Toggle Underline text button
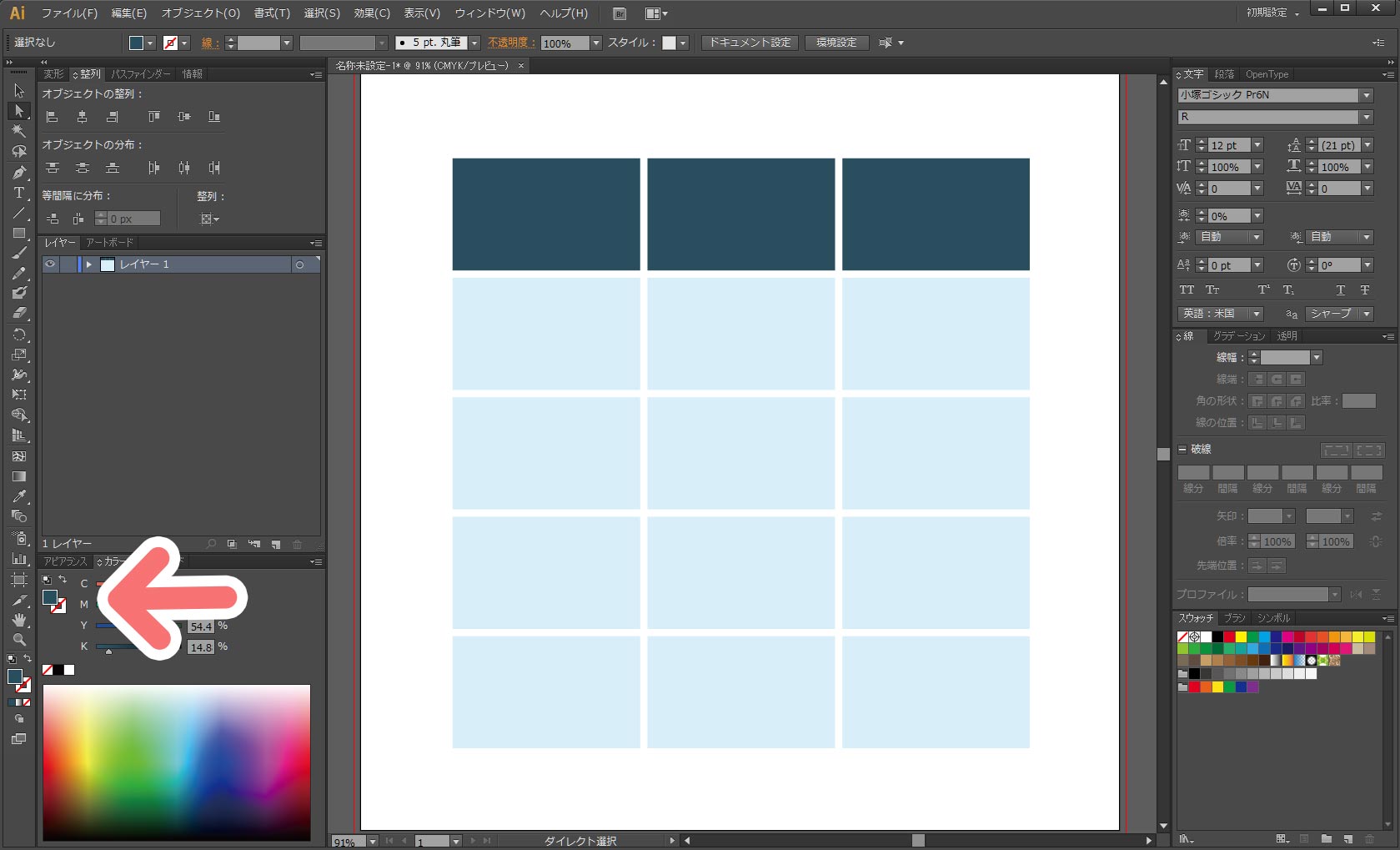 [1341, 290]
